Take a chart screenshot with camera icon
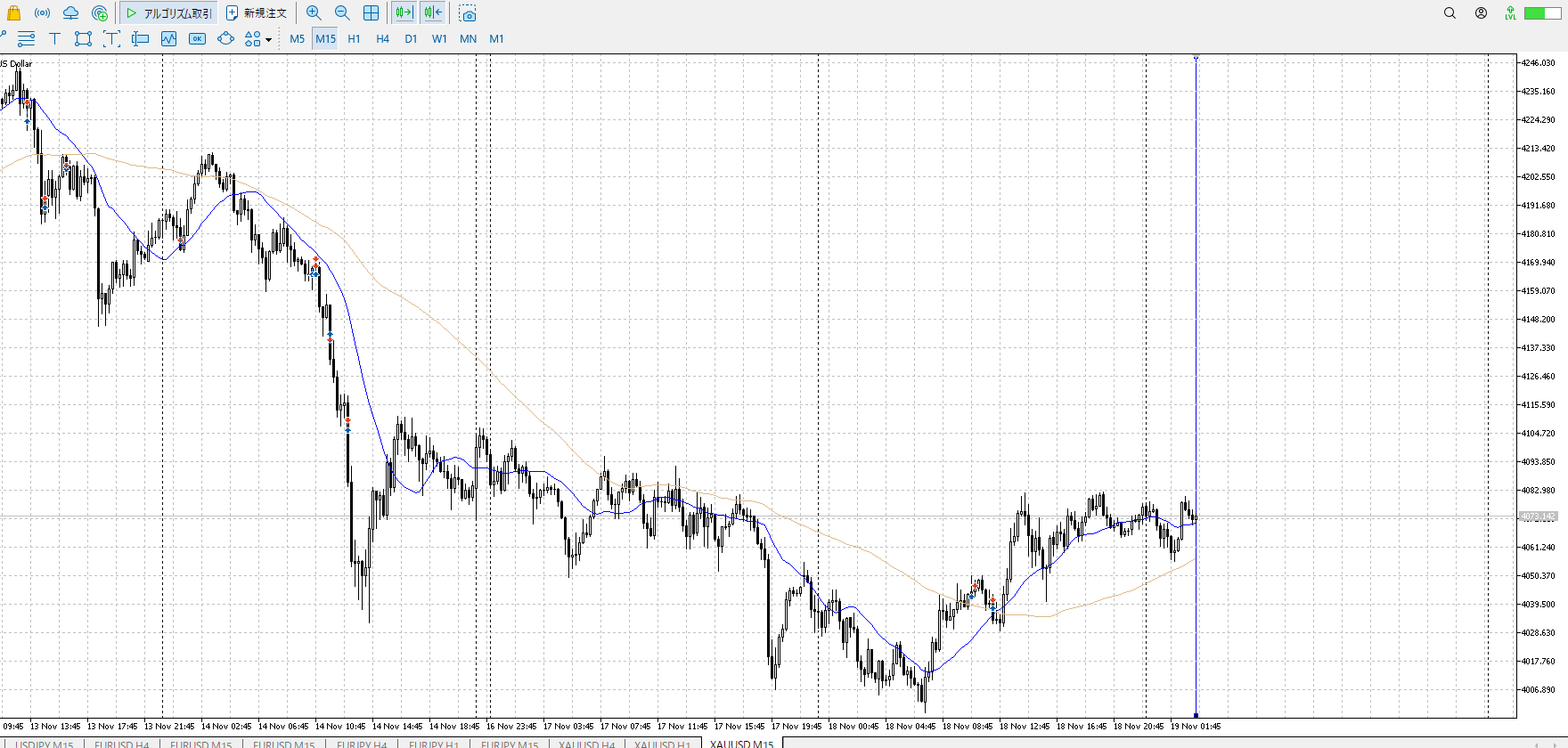Screen dimensions: 1568x748 (468, 14)
